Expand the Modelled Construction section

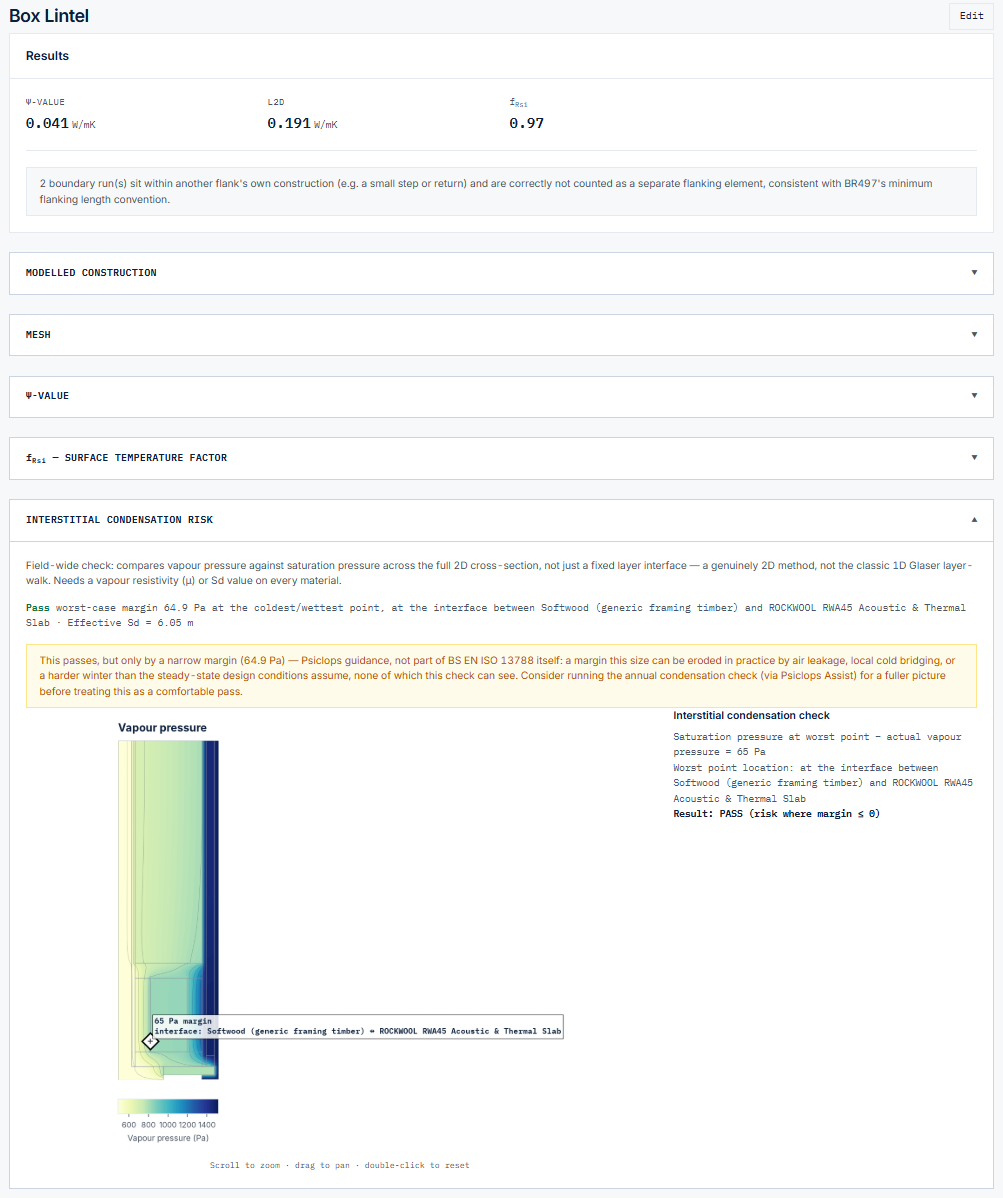click(x=501, y=273)
